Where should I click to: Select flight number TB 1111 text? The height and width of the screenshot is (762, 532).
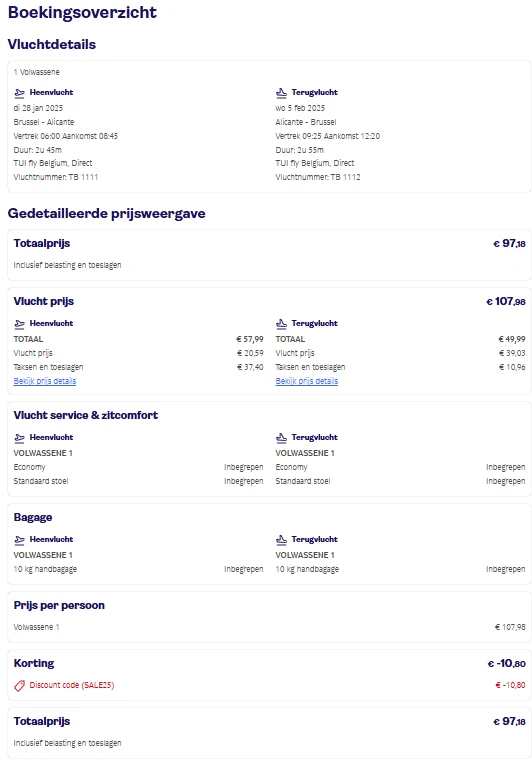[x=83, y=177]
